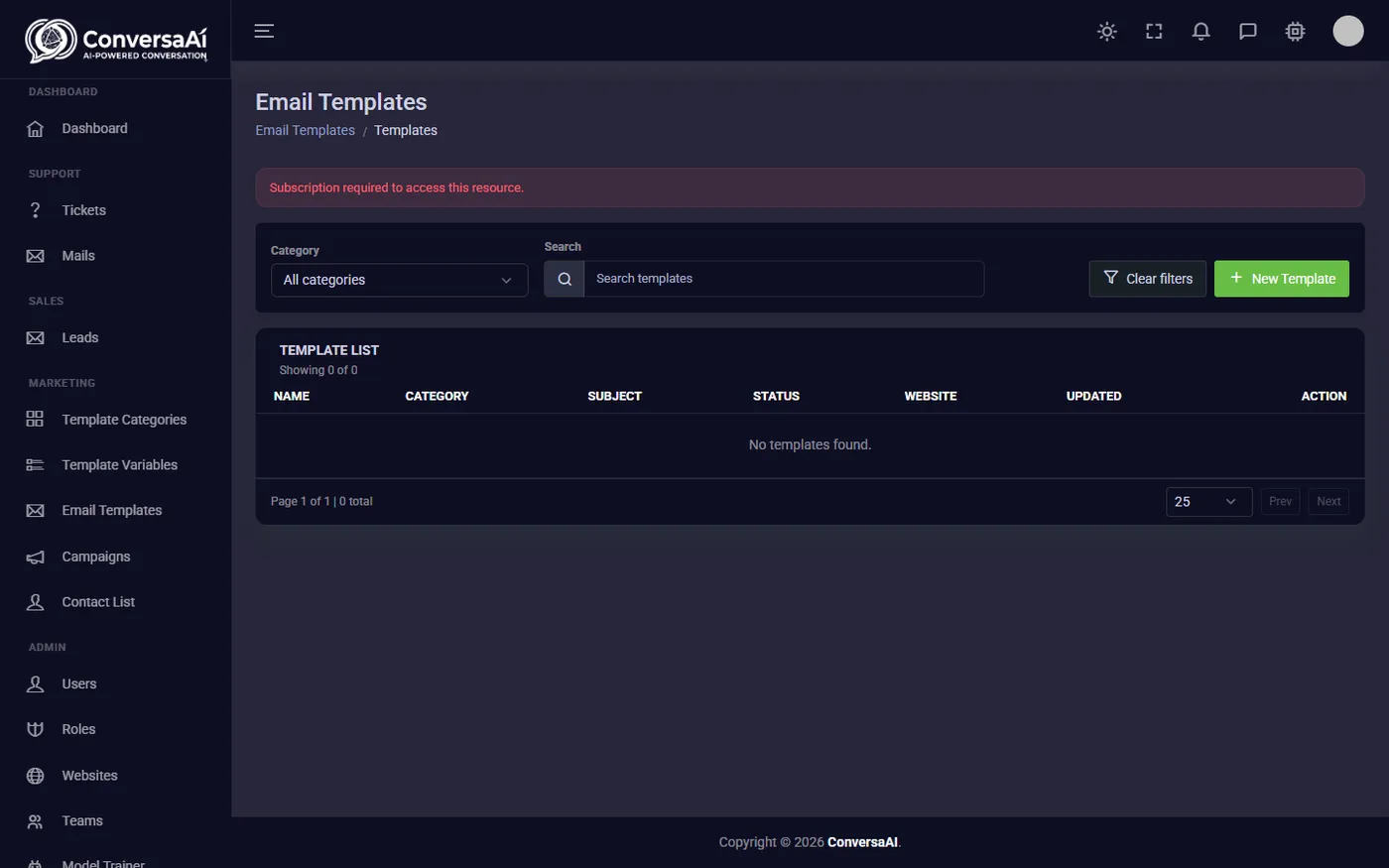The image size is (1389, 868).
Task: Focus the Search templates input field
Action: coord(784,279)
